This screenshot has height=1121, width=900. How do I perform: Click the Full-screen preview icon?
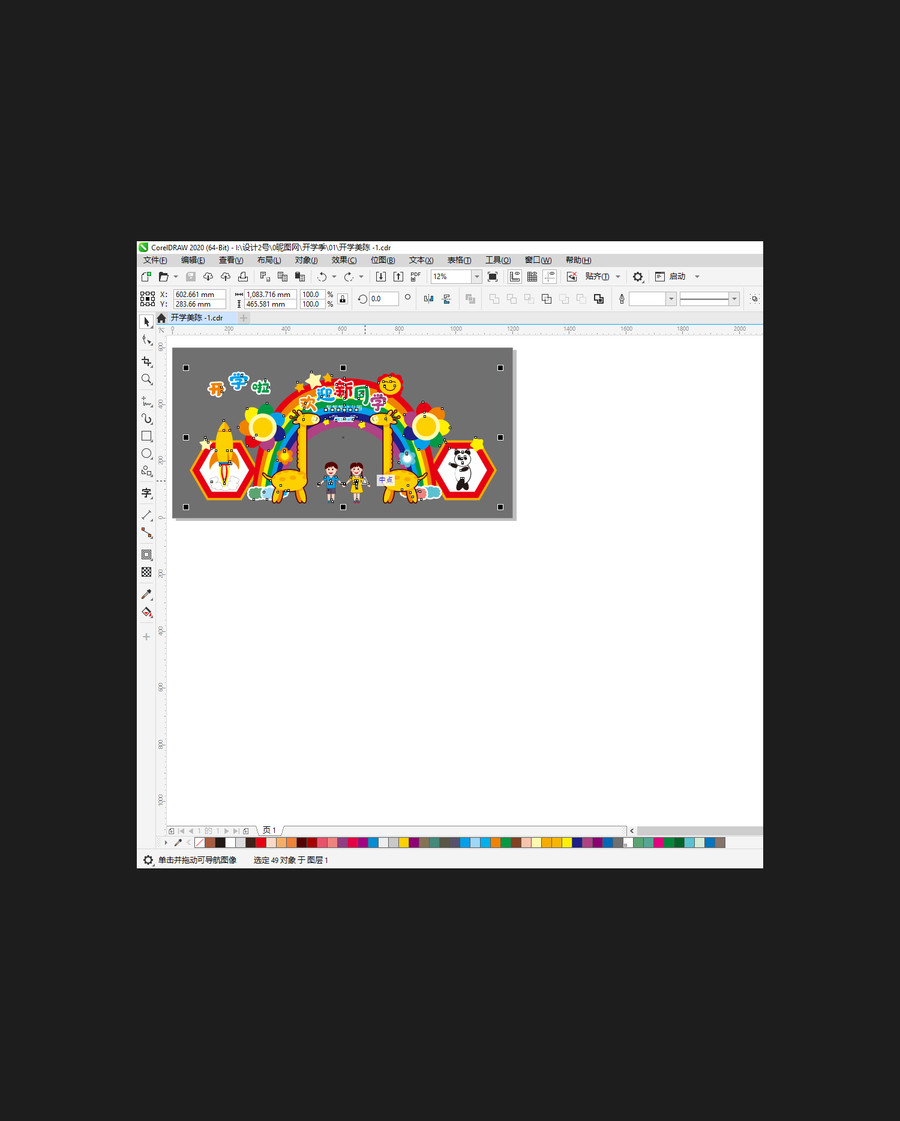493,277
